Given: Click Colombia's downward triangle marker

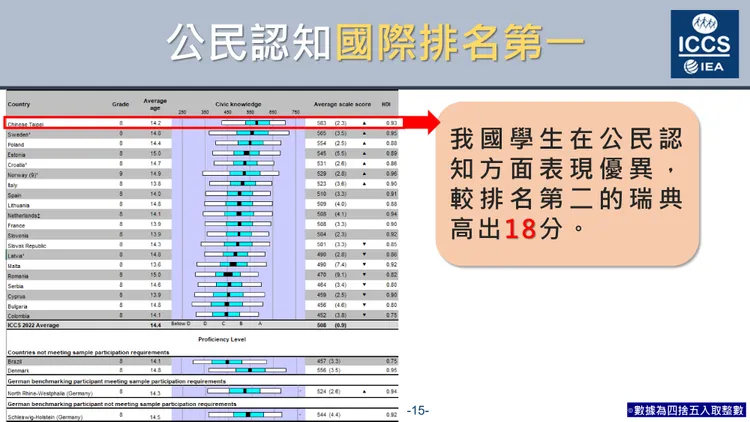Looking at the screenshot, I should [x=364, y=315].
